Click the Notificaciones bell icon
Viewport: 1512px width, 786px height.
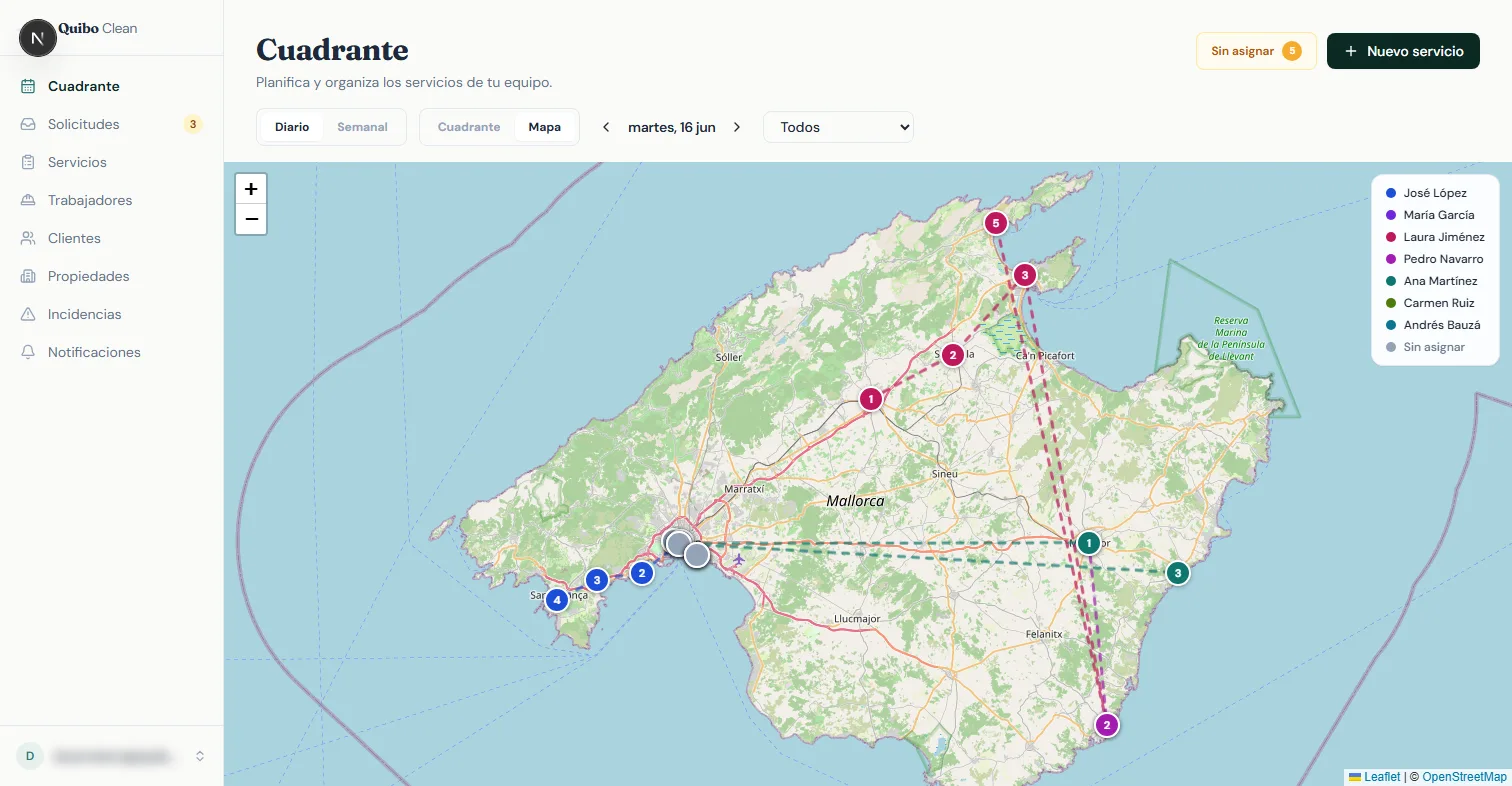28,352
